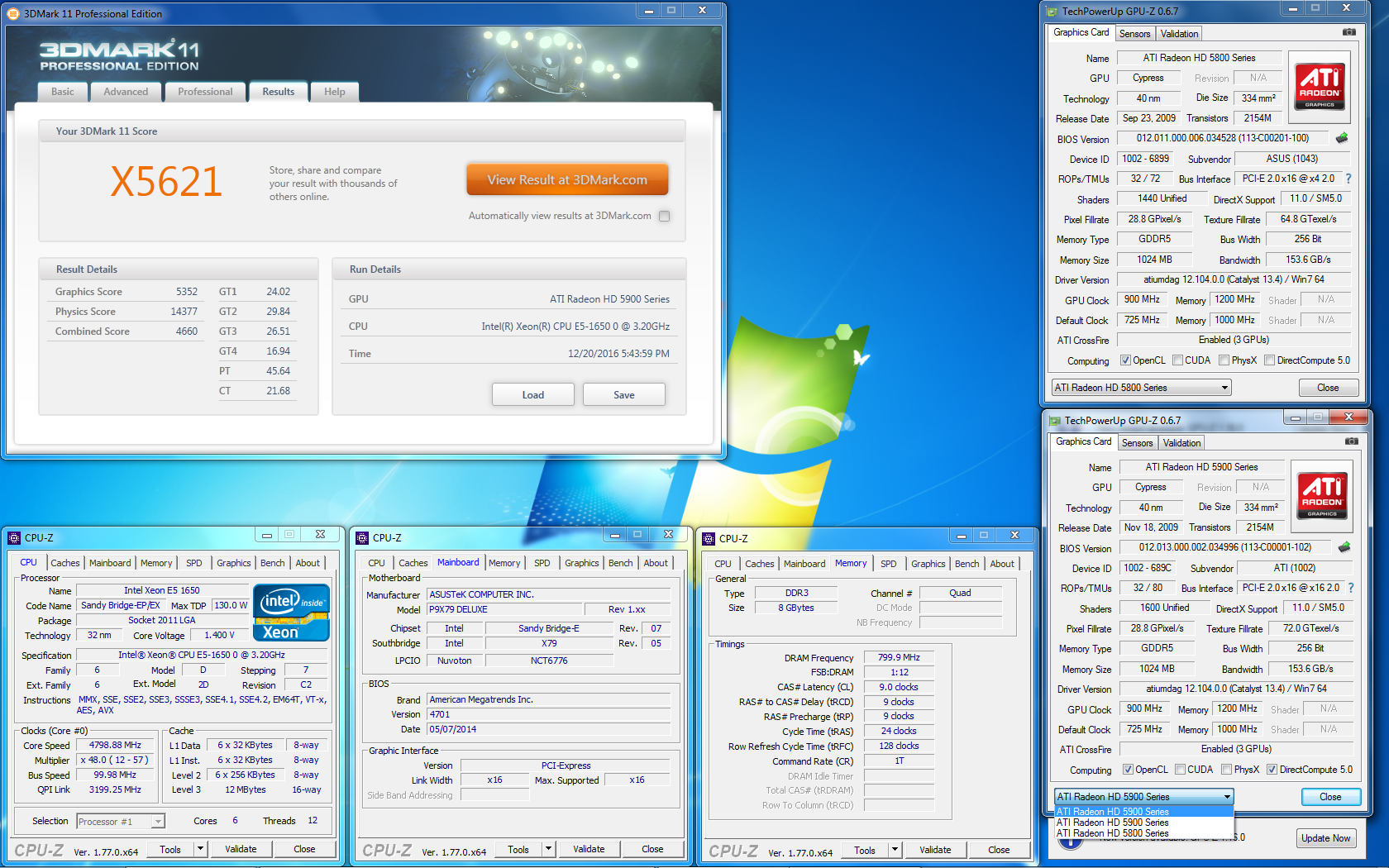
Task: Click Tools button in CPU-Z Memory window
Action: click(865, 850)
